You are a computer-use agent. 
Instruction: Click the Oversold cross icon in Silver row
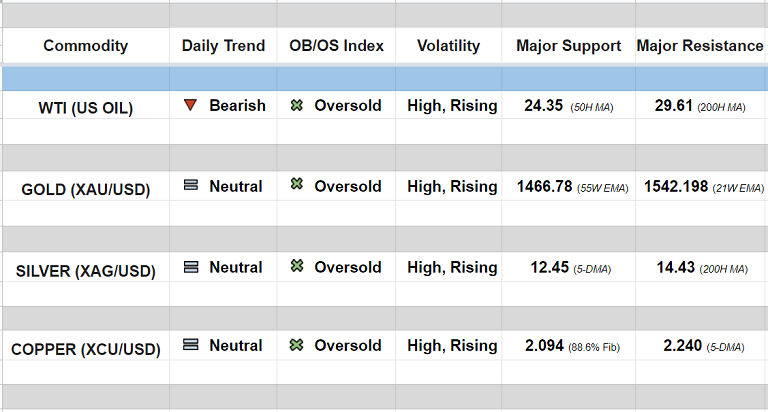[x=296, y=266]
